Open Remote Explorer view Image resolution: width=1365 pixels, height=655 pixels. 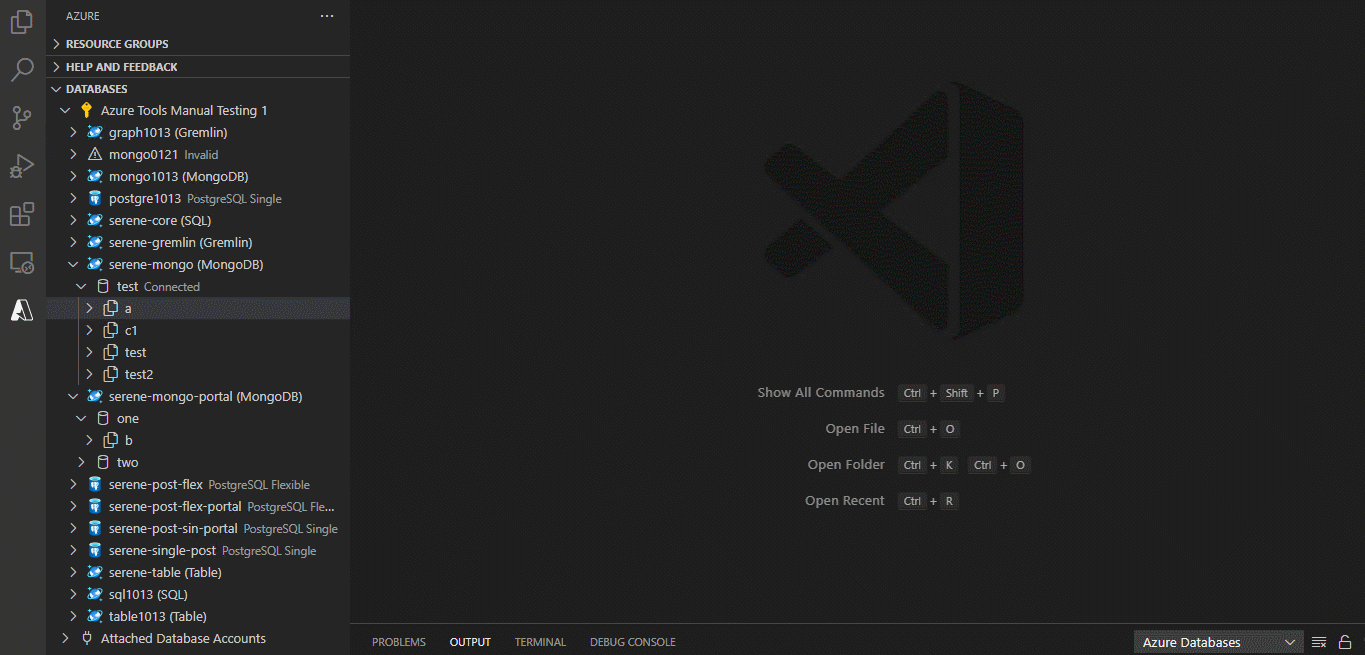coord(22,263)
